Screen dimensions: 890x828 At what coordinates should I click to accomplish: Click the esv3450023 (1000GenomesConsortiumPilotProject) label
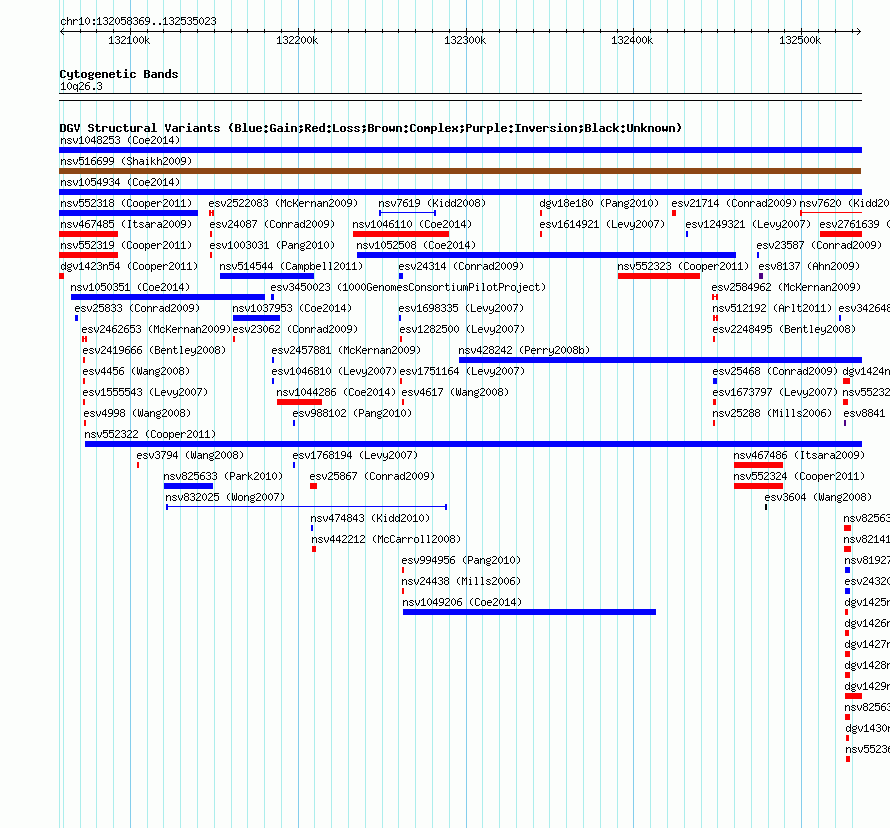tap(408, 287)
